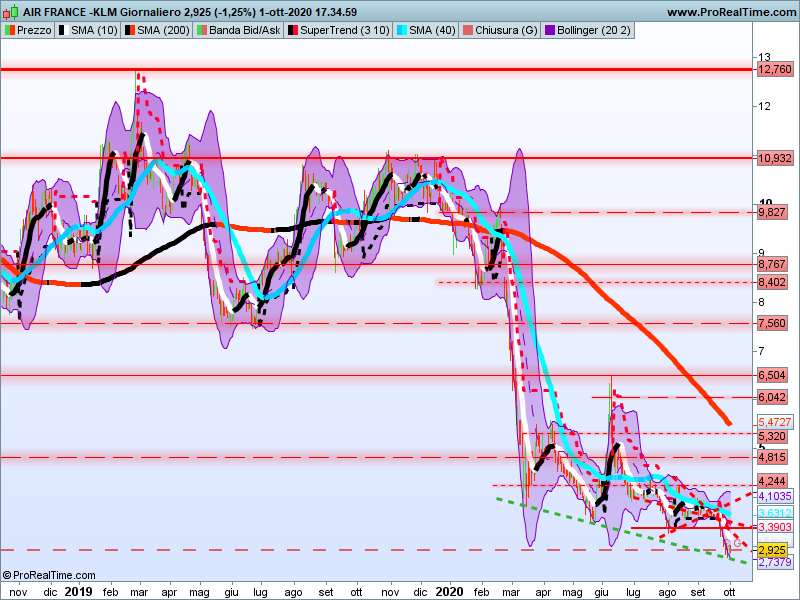
Task: Open the Prezzo indicator settings
Action: [x=28, y=30]
